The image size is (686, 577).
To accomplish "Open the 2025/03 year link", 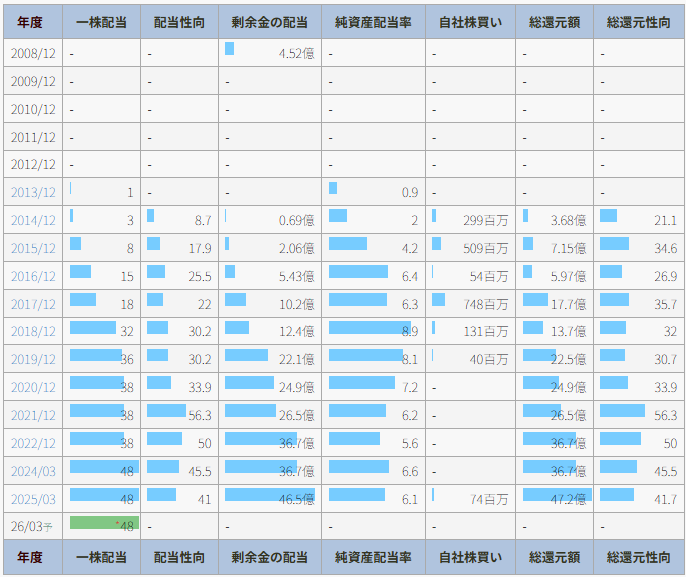I will pyautogui.click(x=33, y=499).
